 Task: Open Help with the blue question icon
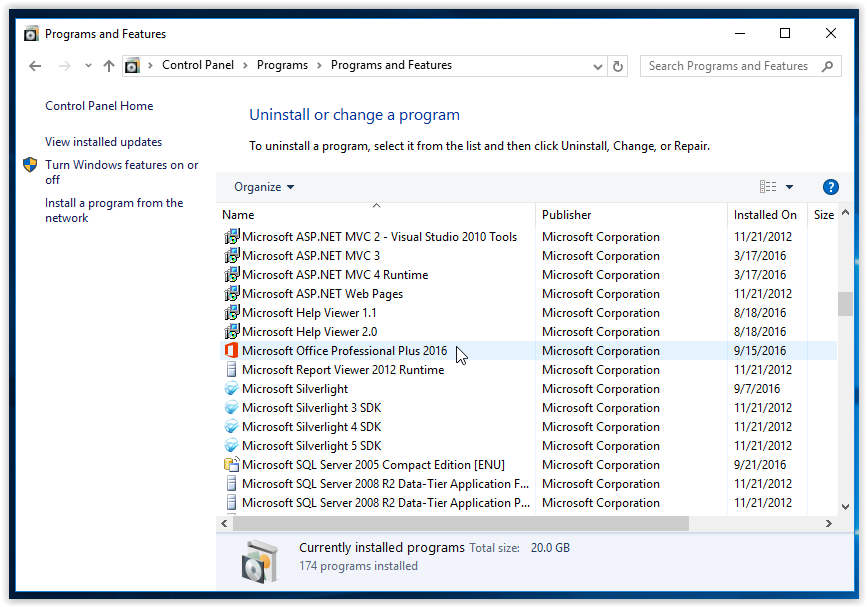[831, 187]
